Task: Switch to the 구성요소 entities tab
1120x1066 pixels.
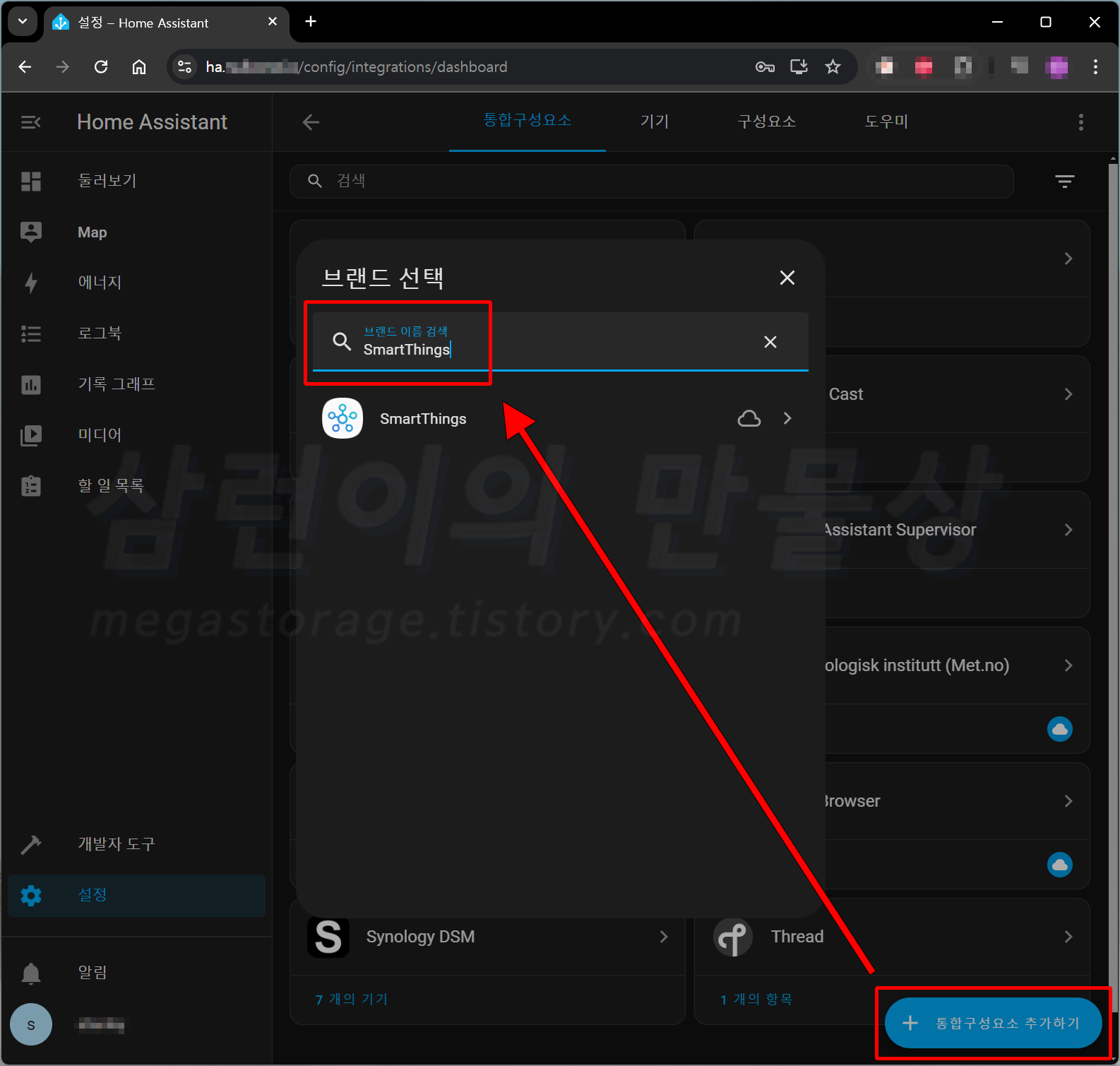Action: point(767,122)
